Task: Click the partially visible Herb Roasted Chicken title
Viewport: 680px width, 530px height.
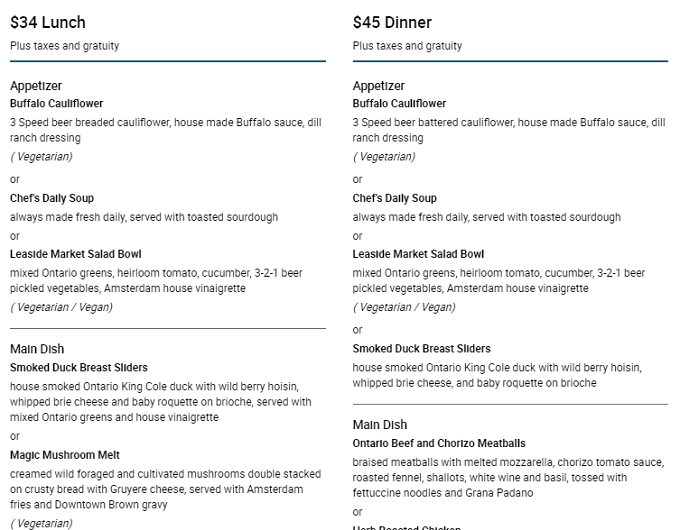Action: tap(406, 527)
